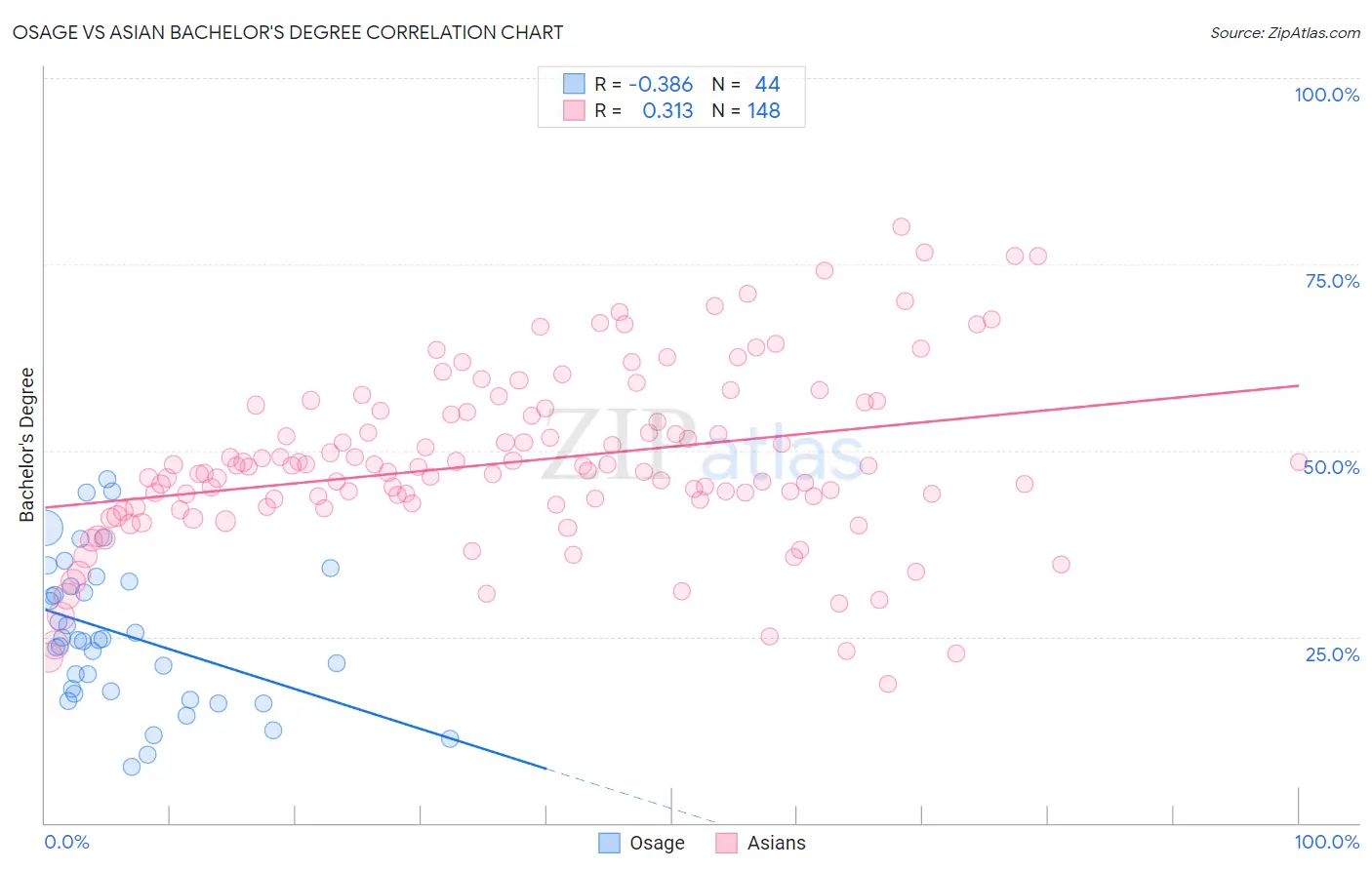Click the 75.0% y-axis label

click(x=1332, y=281)
